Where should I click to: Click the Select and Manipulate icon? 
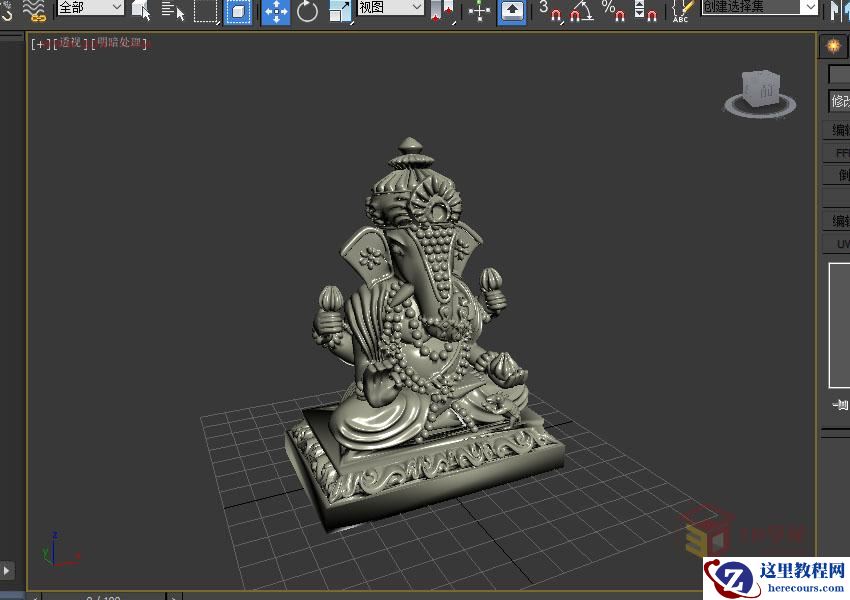(479, 12)
